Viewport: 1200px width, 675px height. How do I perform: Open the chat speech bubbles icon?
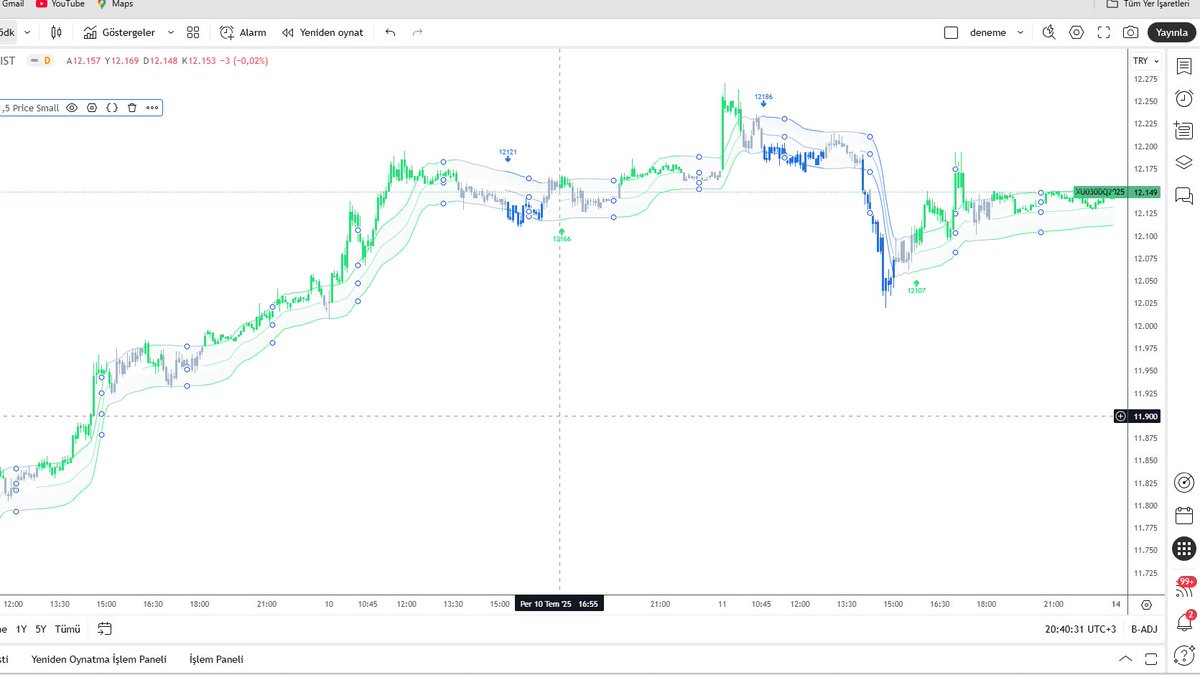[1184, 194]
